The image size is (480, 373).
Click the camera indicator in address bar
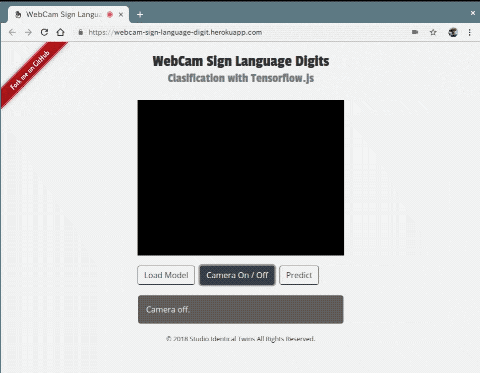coord(415,32)
